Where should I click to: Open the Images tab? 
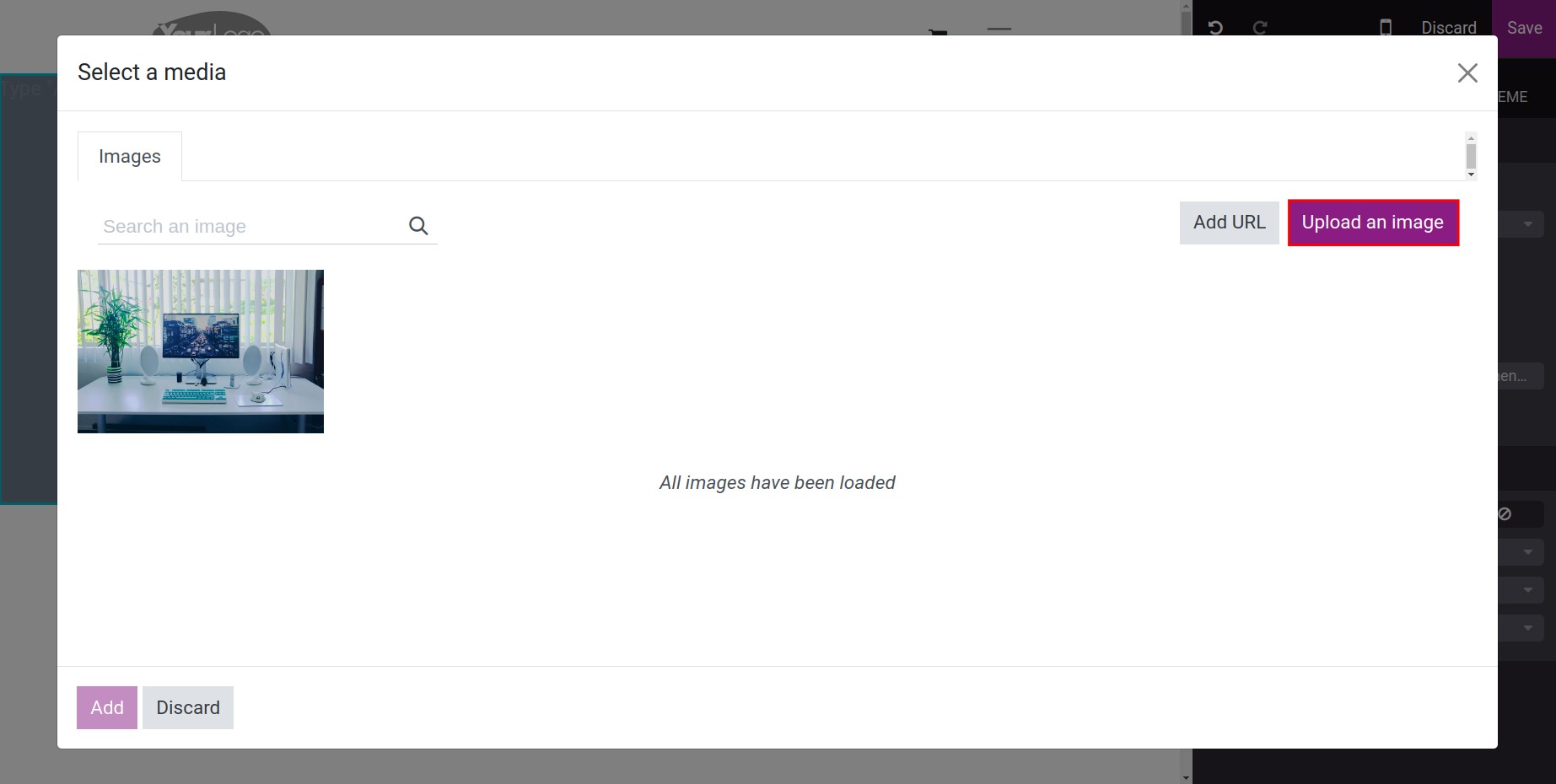click(130, 156)
